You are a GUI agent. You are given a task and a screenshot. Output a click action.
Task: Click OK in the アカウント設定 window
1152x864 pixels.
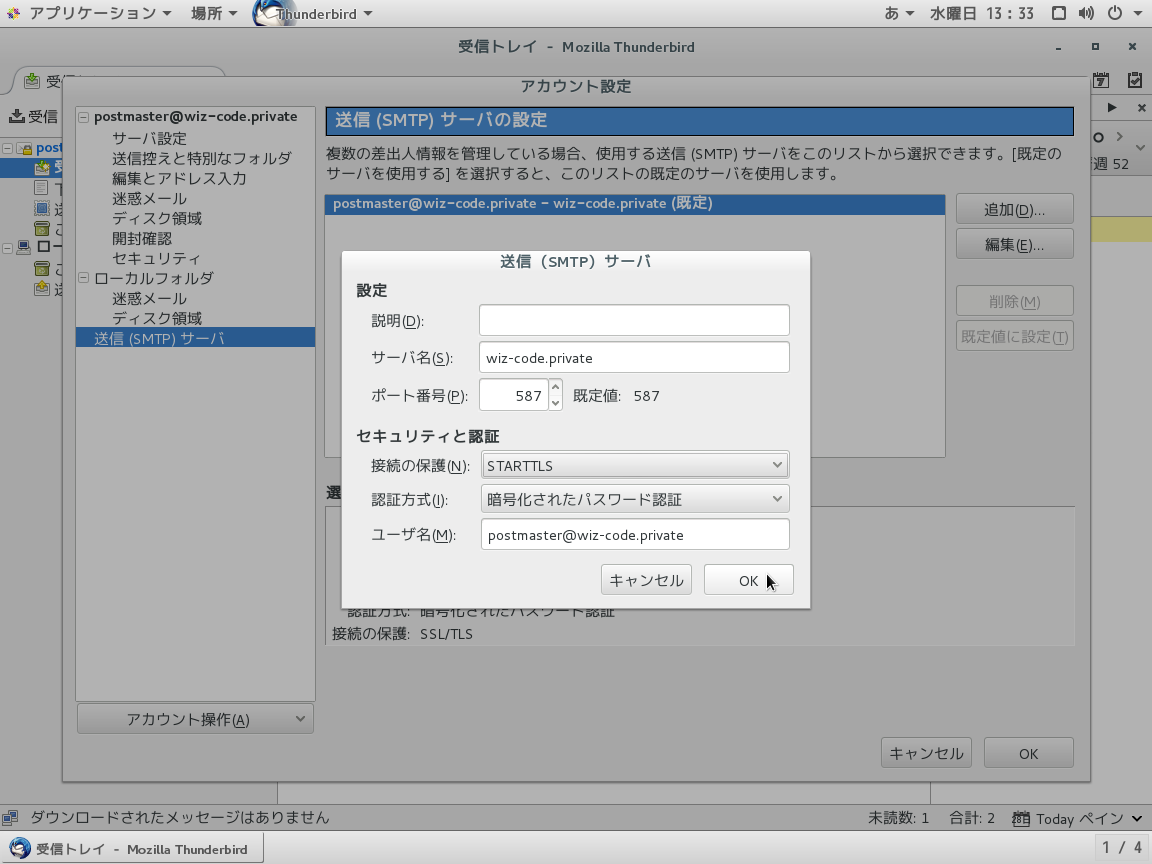[x=1029, y=753]
